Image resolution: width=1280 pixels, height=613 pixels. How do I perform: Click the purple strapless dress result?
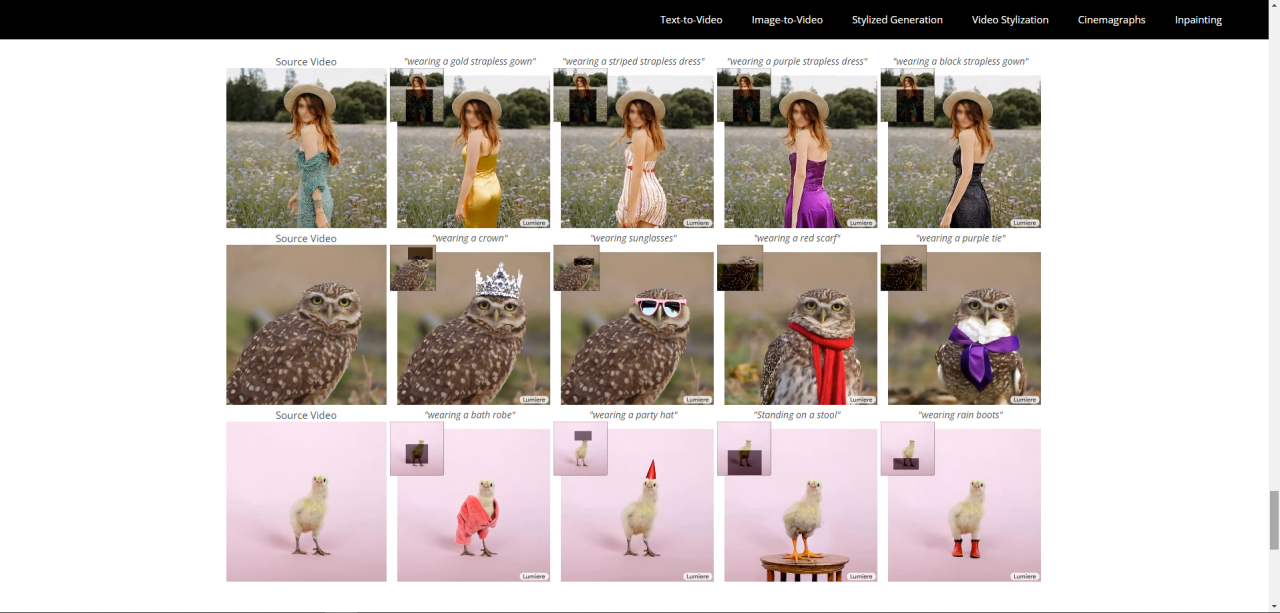[x=797, y=148]
